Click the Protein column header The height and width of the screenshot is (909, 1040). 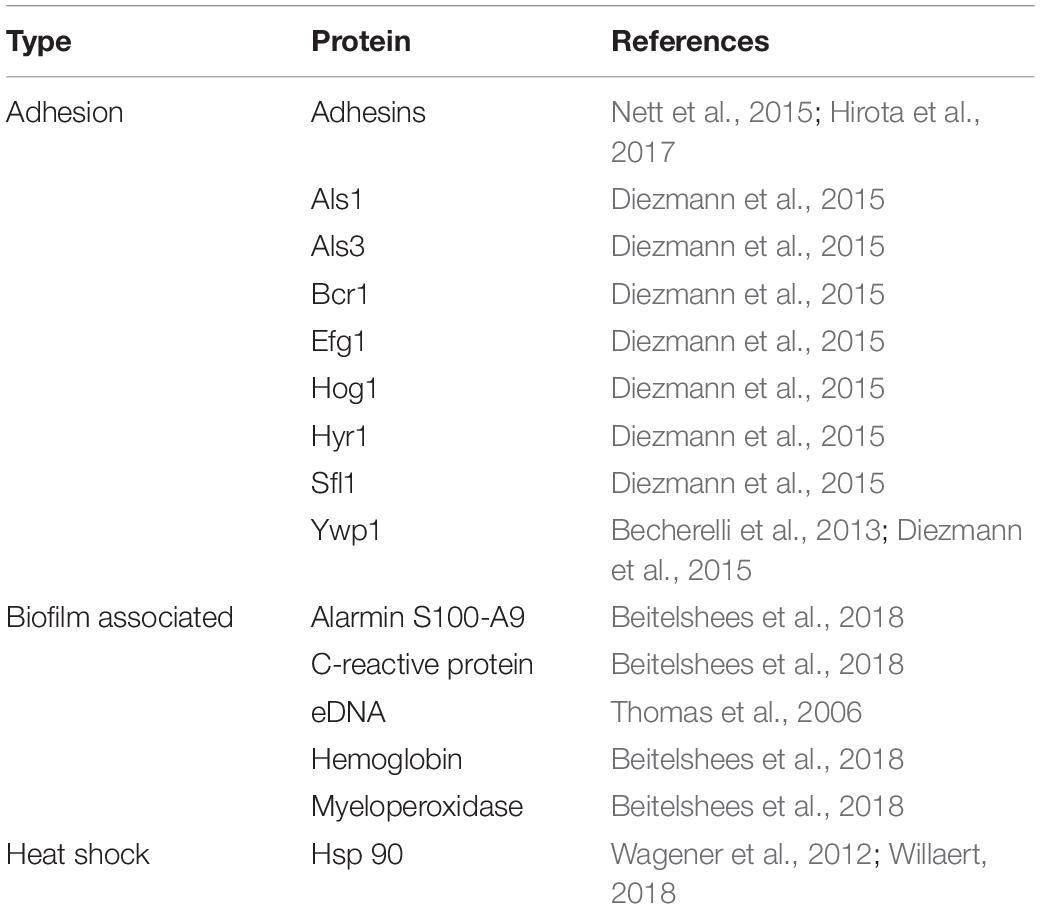361,41
